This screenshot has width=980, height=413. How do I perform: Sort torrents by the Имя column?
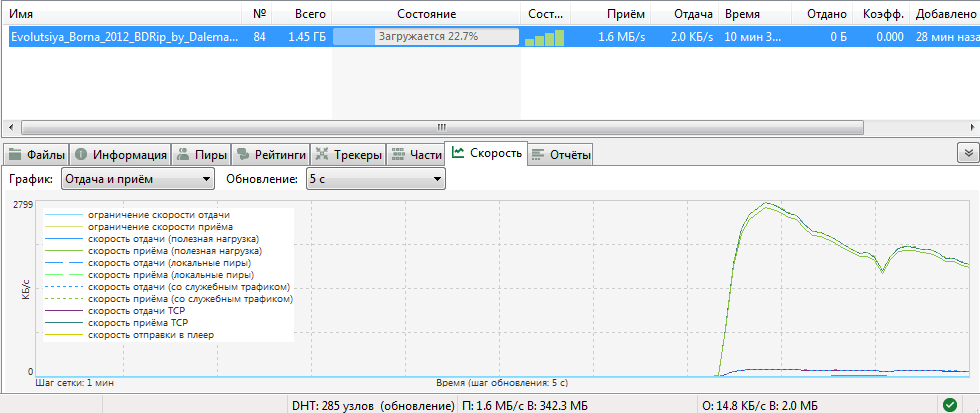pyautogui.click(x=121, y=14)
